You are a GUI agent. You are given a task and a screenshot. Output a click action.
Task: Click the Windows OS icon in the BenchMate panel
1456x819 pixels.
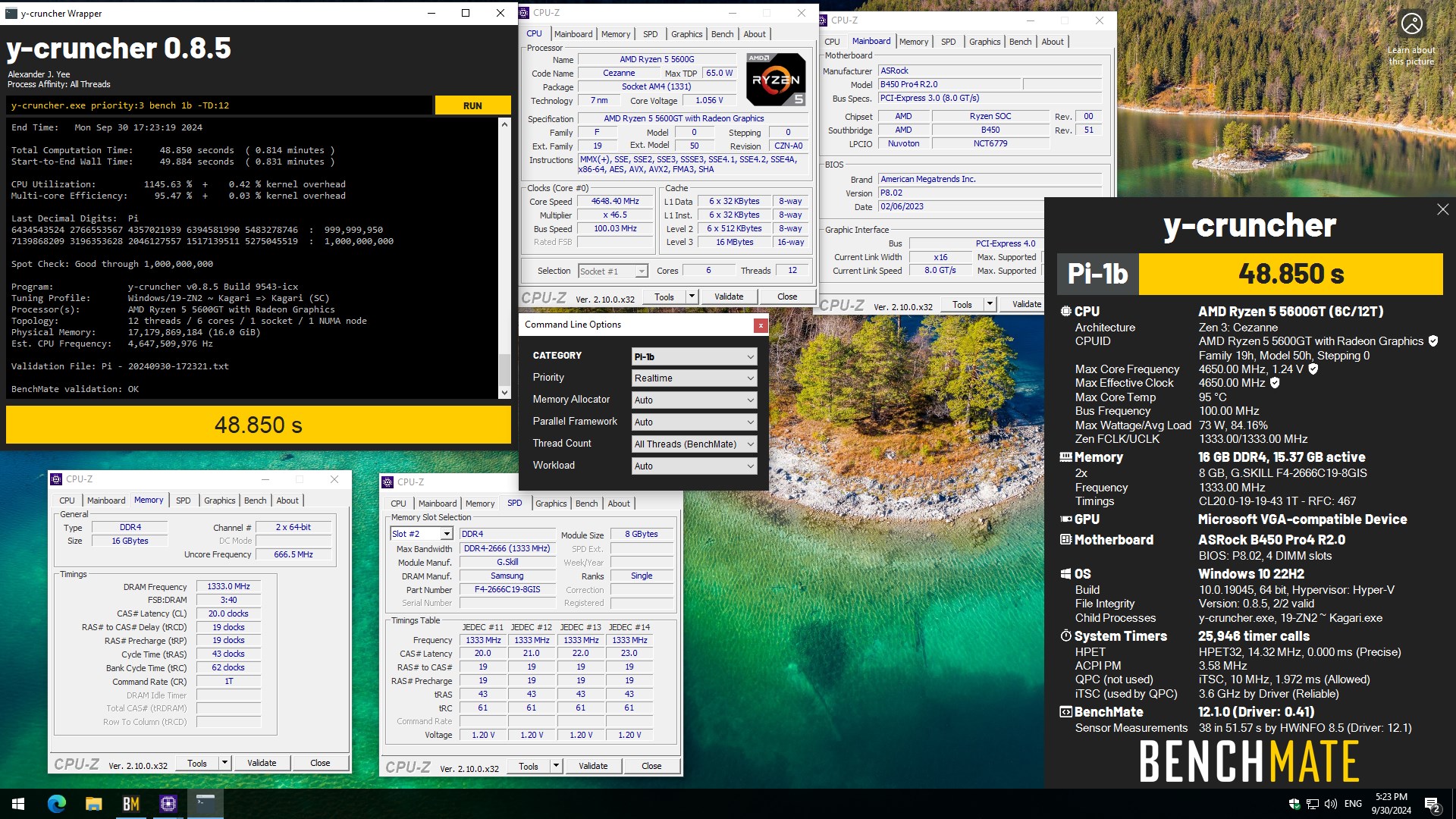coord(1065,574)
